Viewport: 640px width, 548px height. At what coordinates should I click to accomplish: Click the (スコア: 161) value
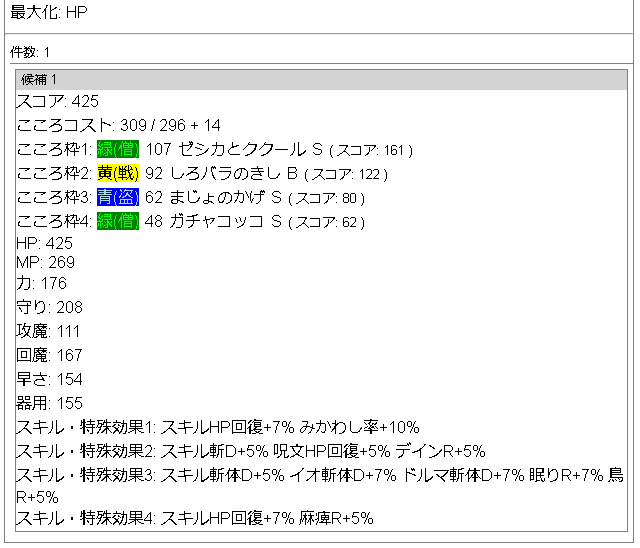[371, 151]
